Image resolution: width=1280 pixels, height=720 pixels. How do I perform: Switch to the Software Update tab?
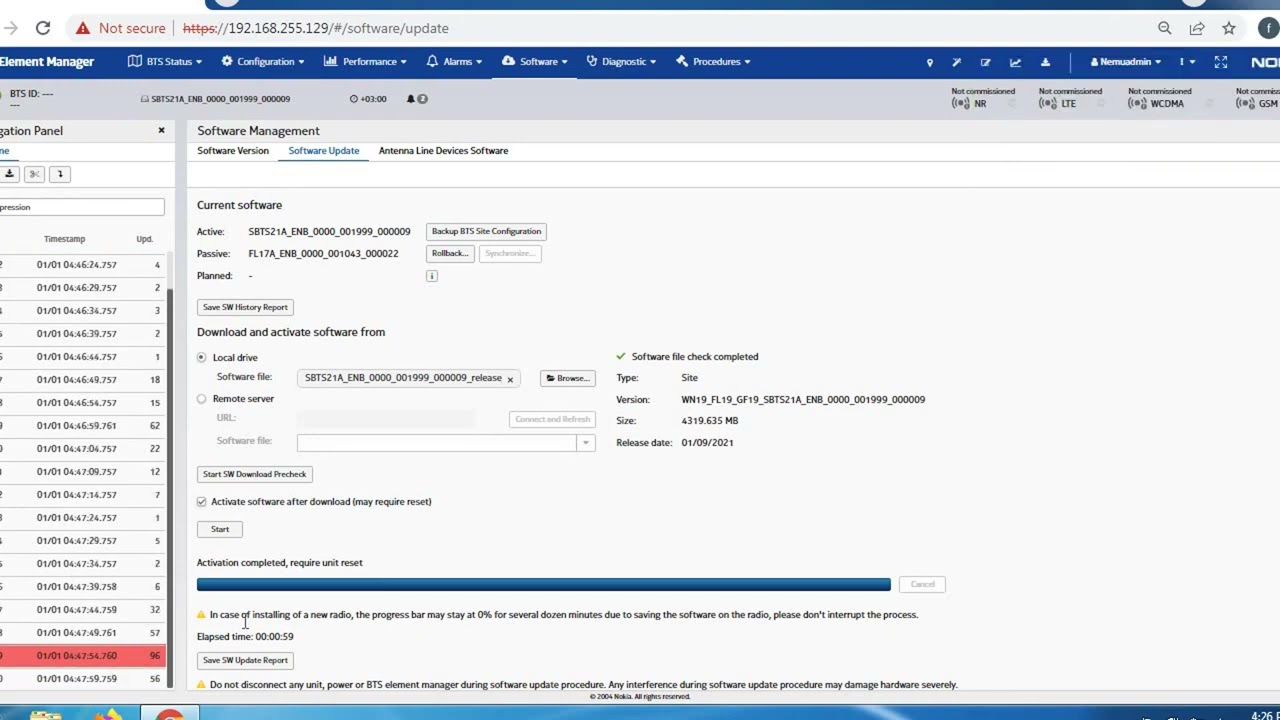[x=324, y=151]
